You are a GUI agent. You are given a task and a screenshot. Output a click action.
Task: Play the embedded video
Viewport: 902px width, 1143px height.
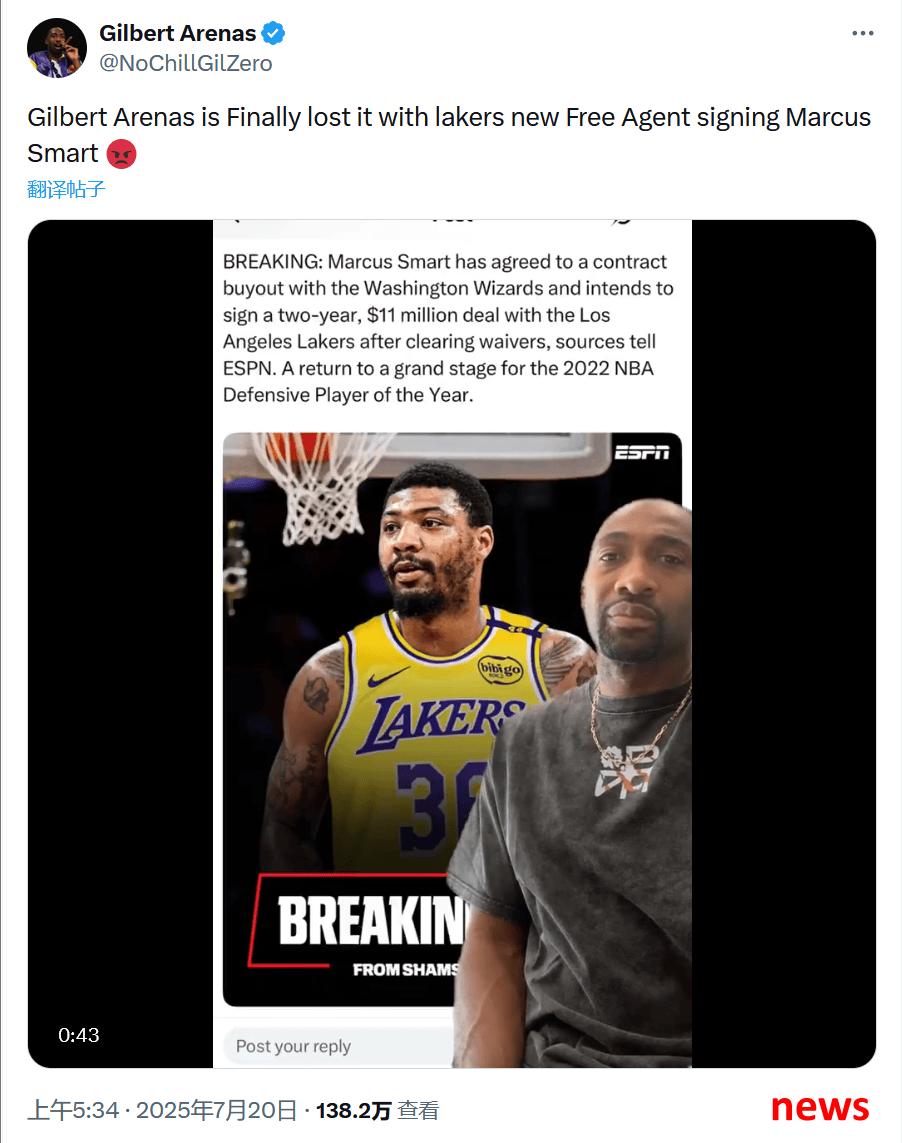pos(451,644)
